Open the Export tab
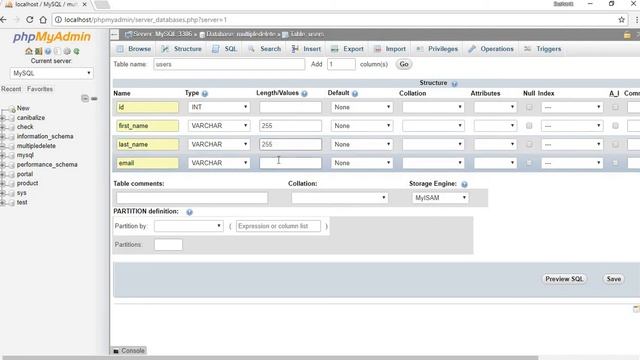The height and width of the screenshot is (360, 640). 347,49
